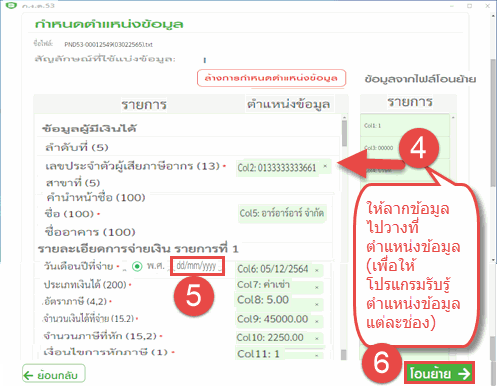This screenshot has width=497, height=386.
Task: Click the delimiter symbol field after สัญลักษณ์ที่ใช้แบ่งข้อมูล
Action: point(205,60)
